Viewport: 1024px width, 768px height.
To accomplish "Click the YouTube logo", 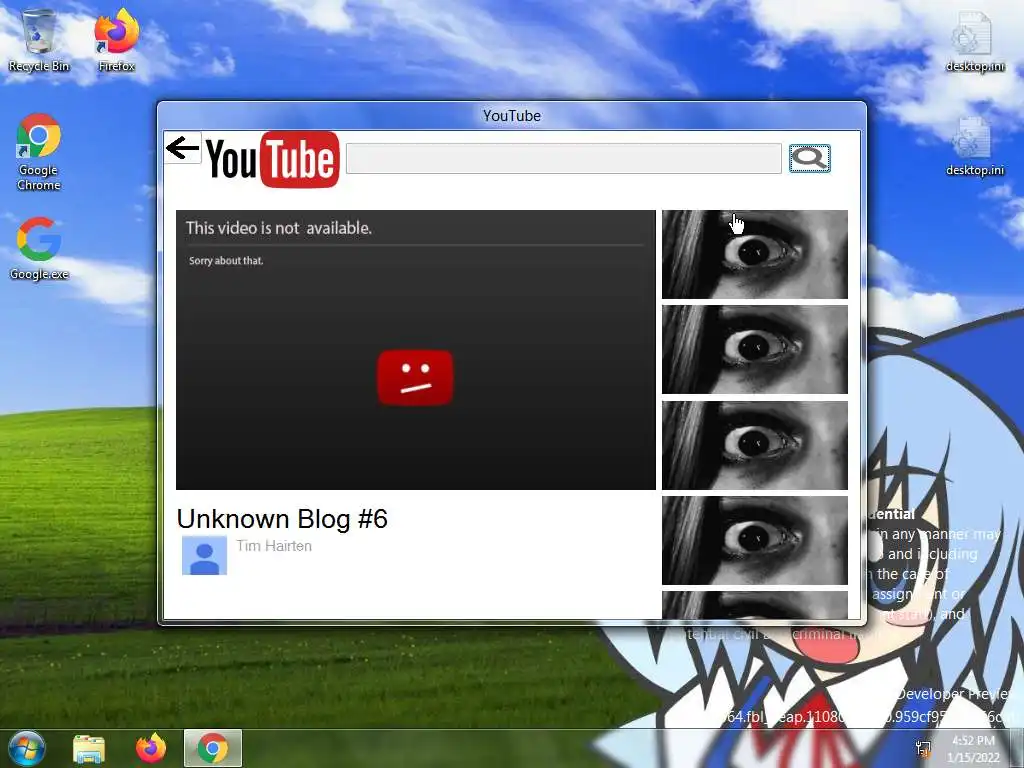I will click(273, 159).
